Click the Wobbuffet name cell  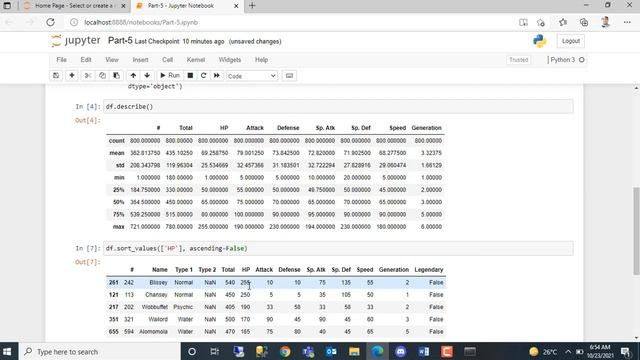tap(155, 307)
